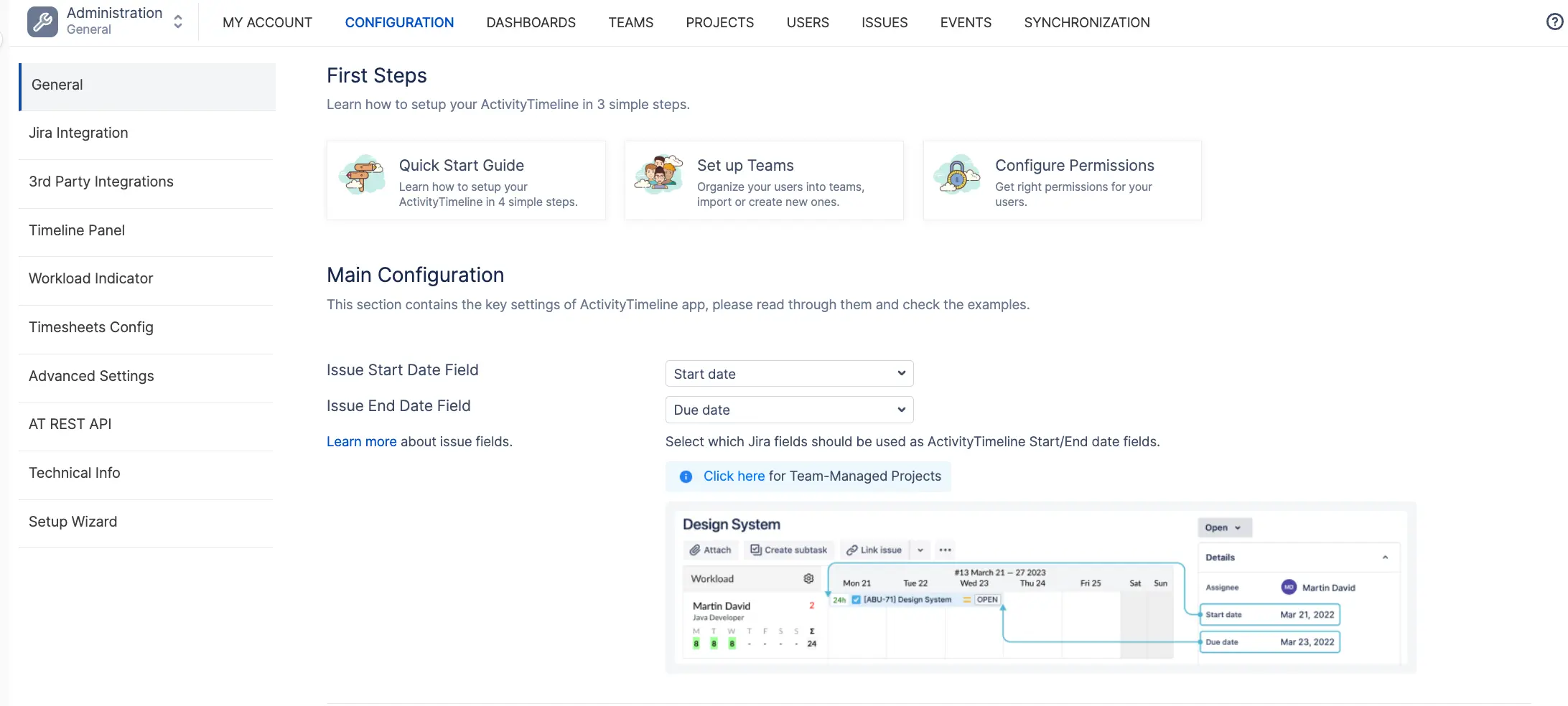Open the help question mark icon

click(1554, 22)
